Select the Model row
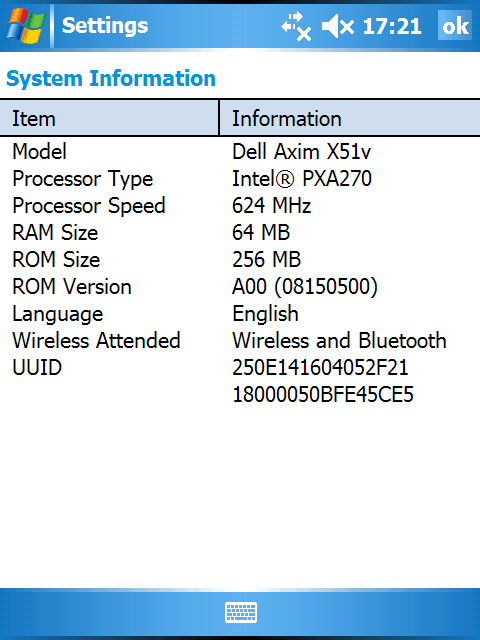 point(240,151)
